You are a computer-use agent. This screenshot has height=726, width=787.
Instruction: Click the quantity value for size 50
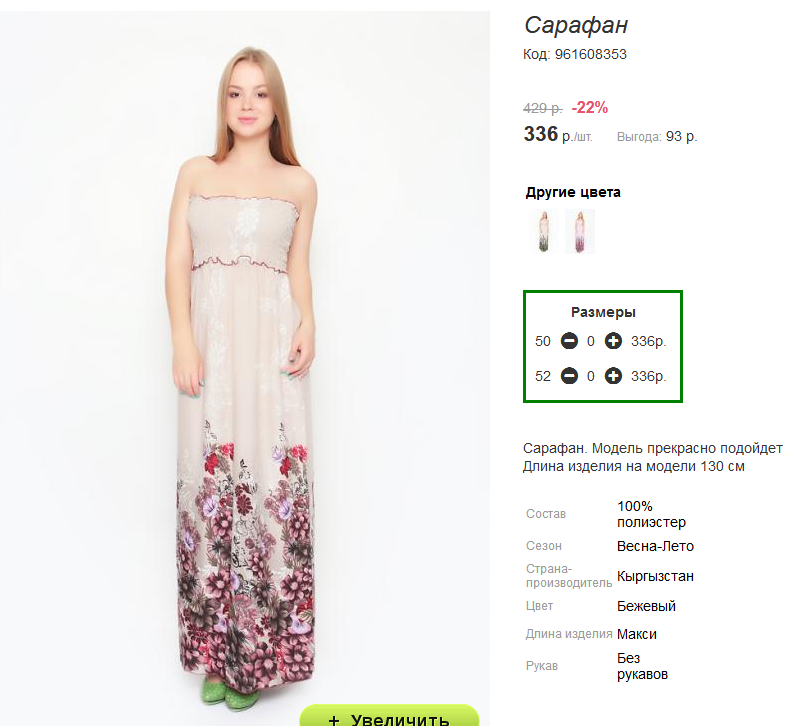point(591,341)
